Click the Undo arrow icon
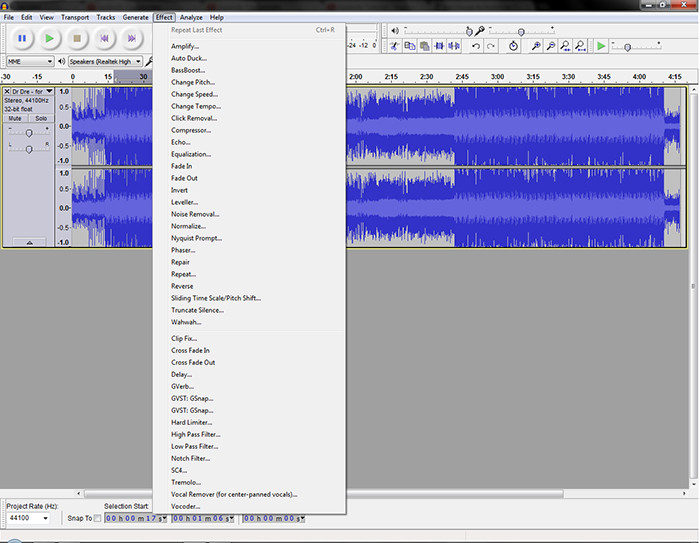Screen dimensions: 700x543 (476, 46)
